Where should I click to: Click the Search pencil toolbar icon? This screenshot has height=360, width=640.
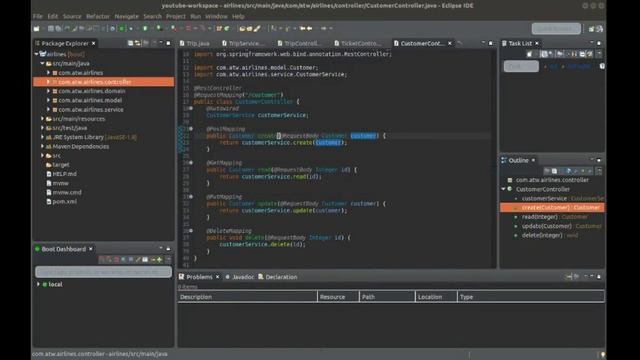pyautogui.click(x=257, y=29)
